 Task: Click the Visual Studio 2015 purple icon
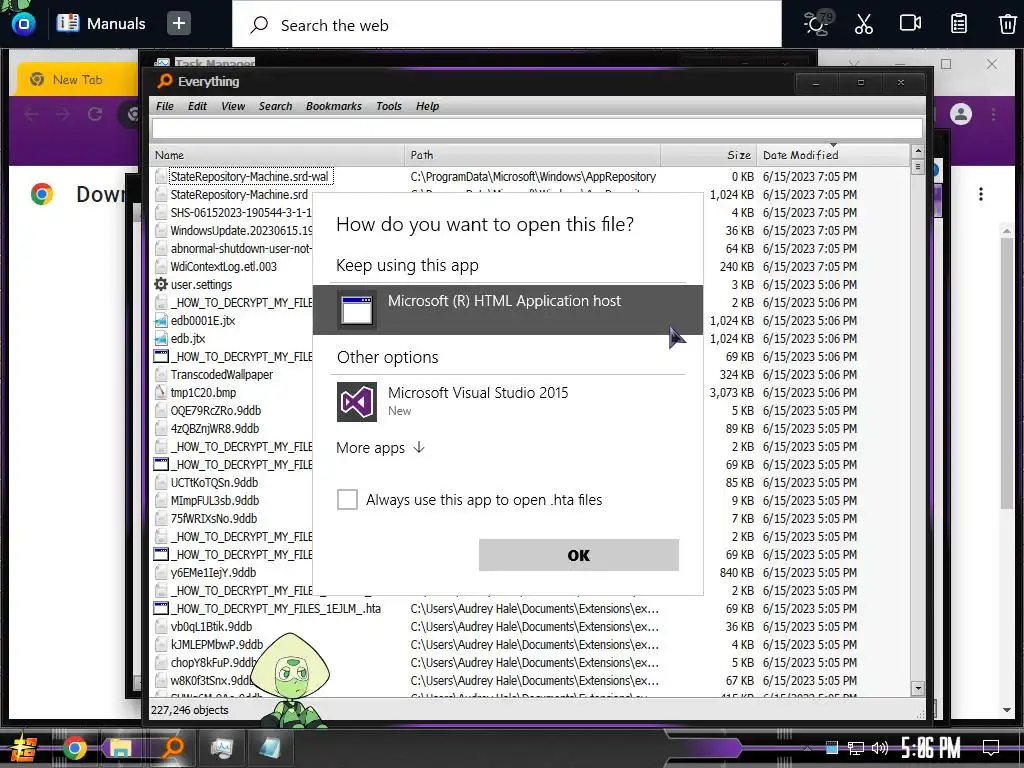(x=357, y=402)
